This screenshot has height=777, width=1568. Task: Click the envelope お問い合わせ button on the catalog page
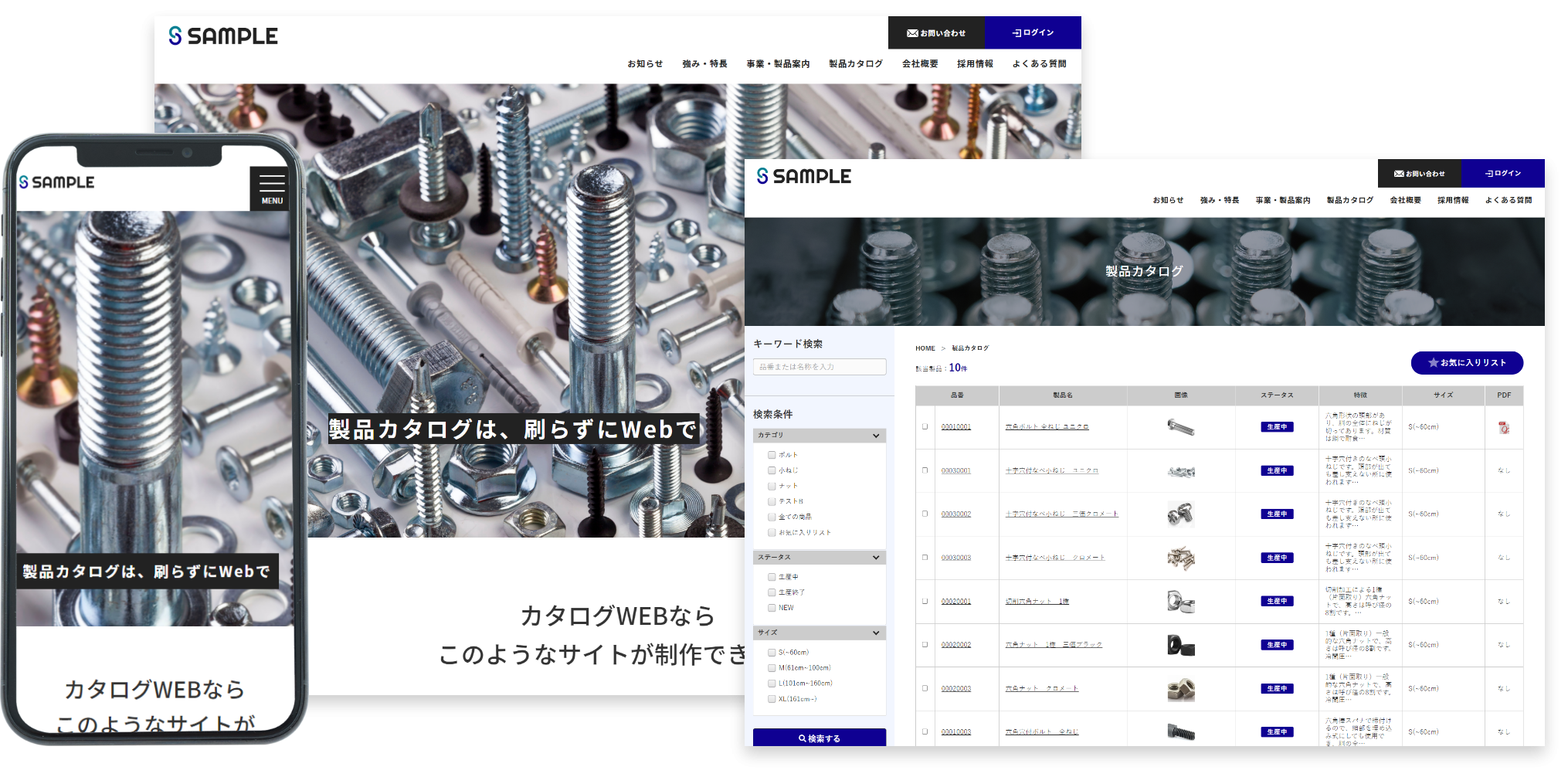click(x=1419, y=174)
